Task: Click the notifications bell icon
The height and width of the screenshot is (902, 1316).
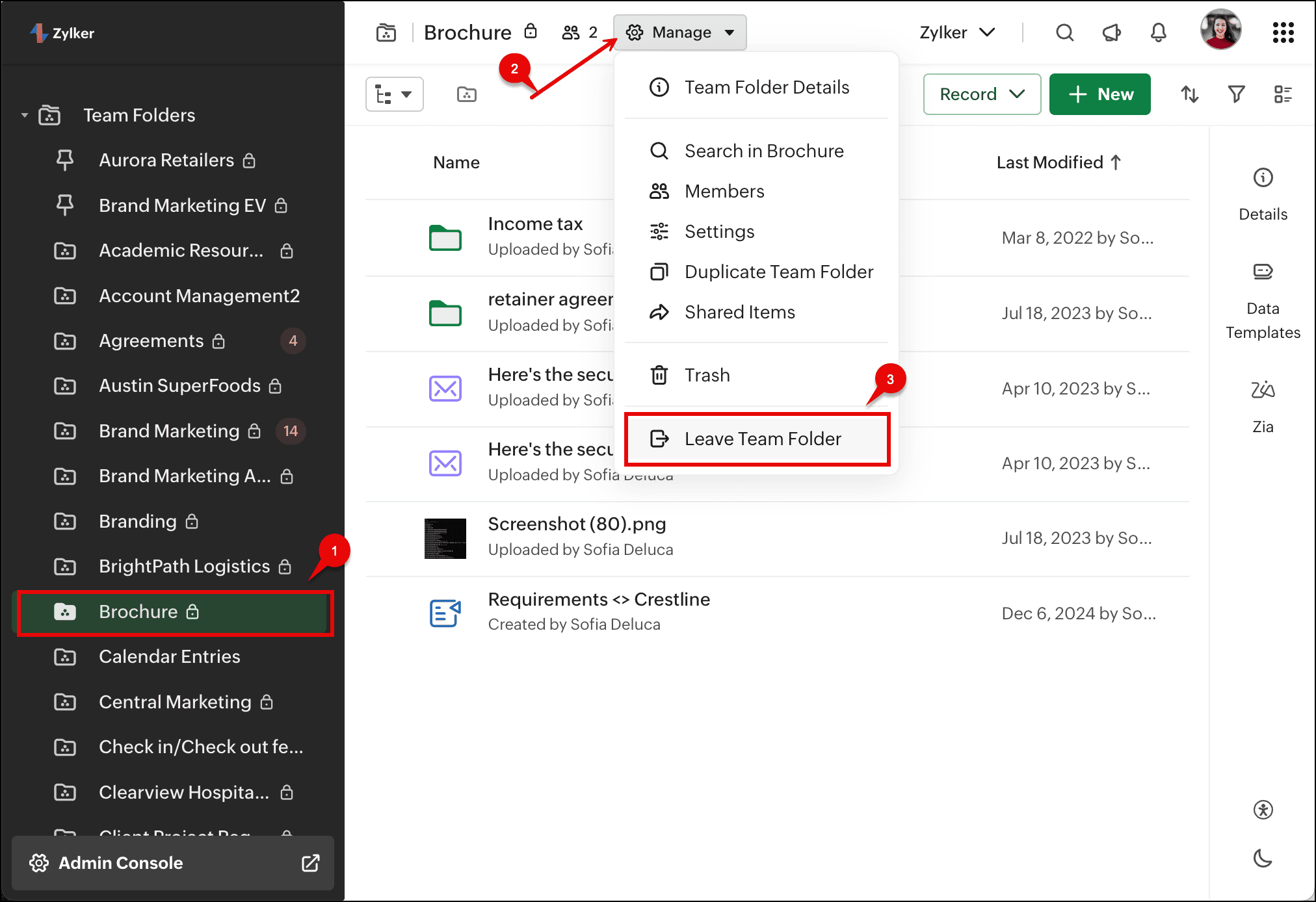Action: point(1158,32)
